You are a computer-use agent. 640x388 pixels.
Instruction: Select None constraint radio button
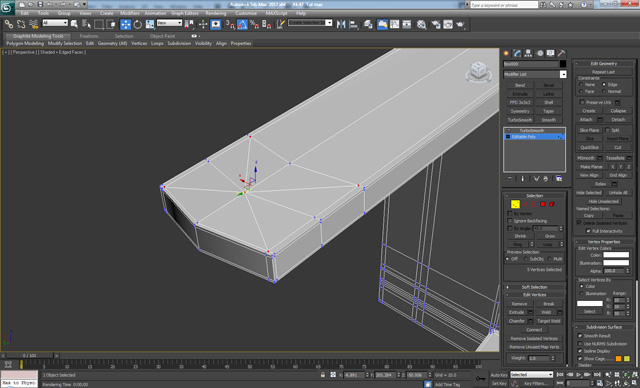[581, 84]
